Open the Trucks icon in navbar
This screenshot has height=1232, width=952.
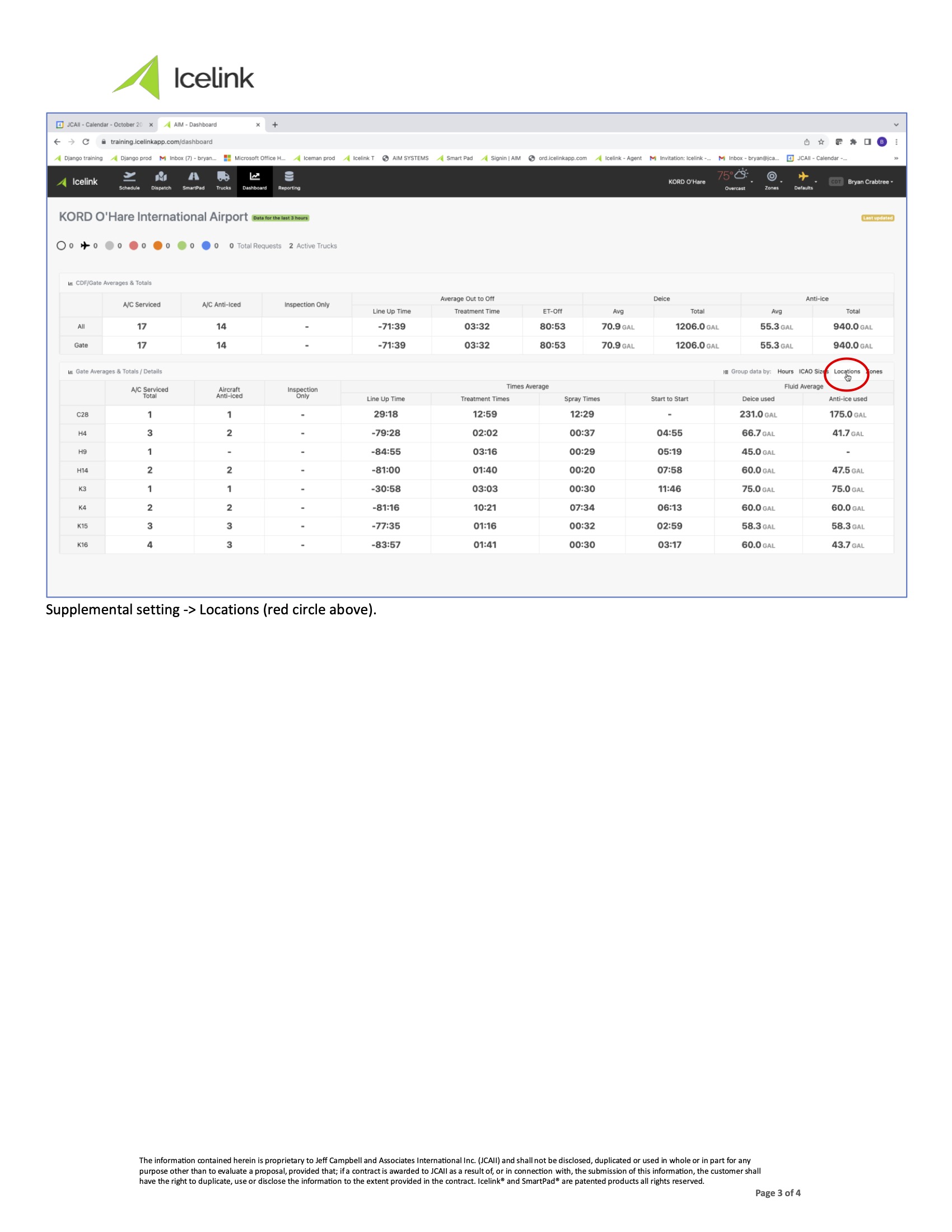[223, 181]
